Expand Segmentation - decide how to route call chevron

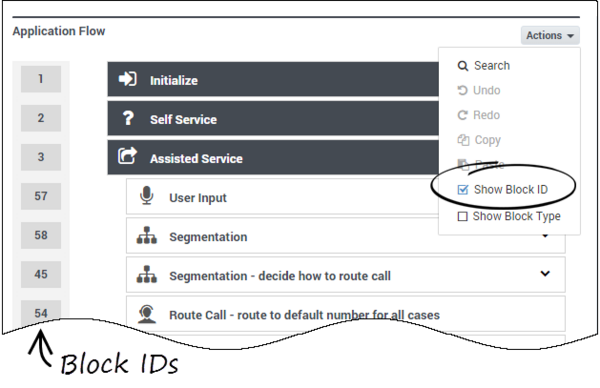[545, 274]
